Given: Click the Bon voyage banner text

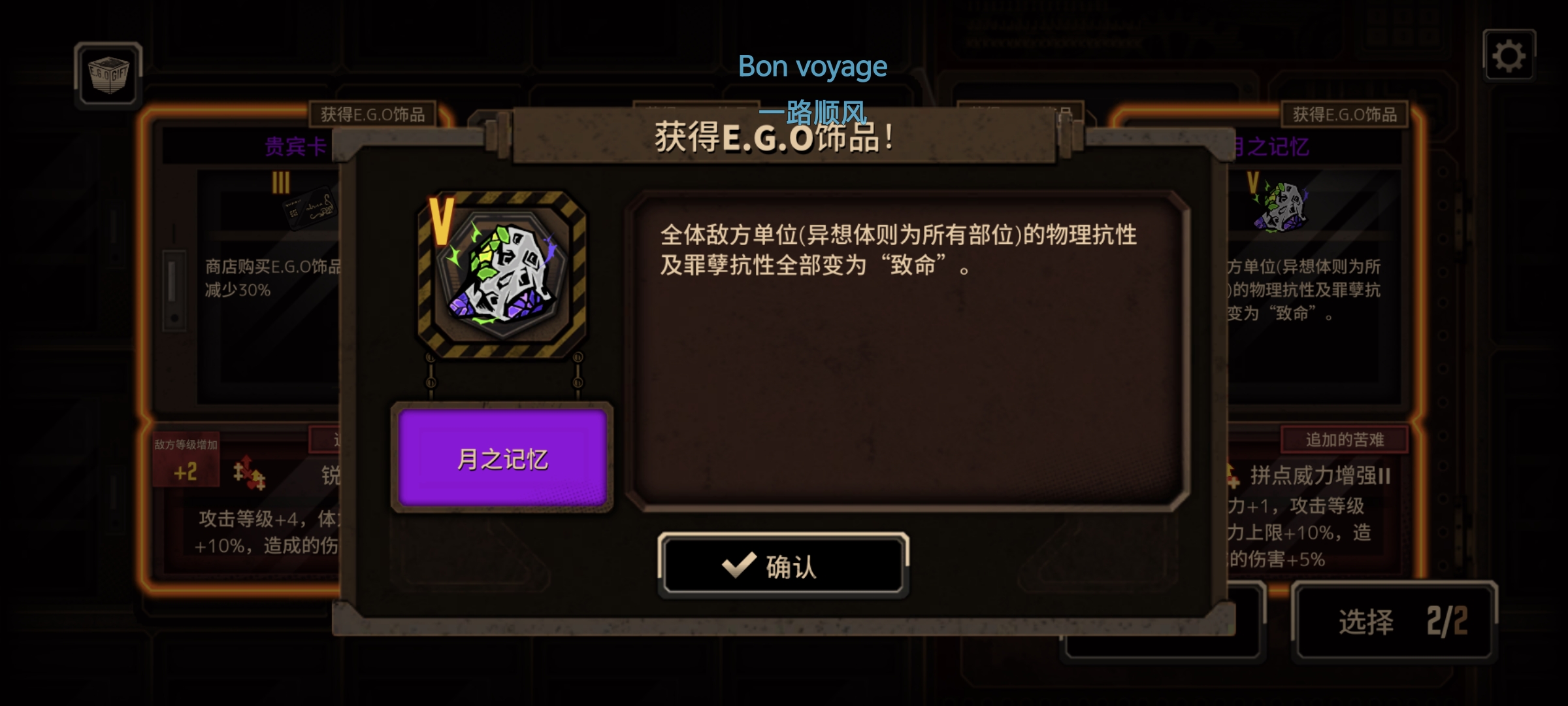Looking at the screenshot, I should [x=813, y=67].
